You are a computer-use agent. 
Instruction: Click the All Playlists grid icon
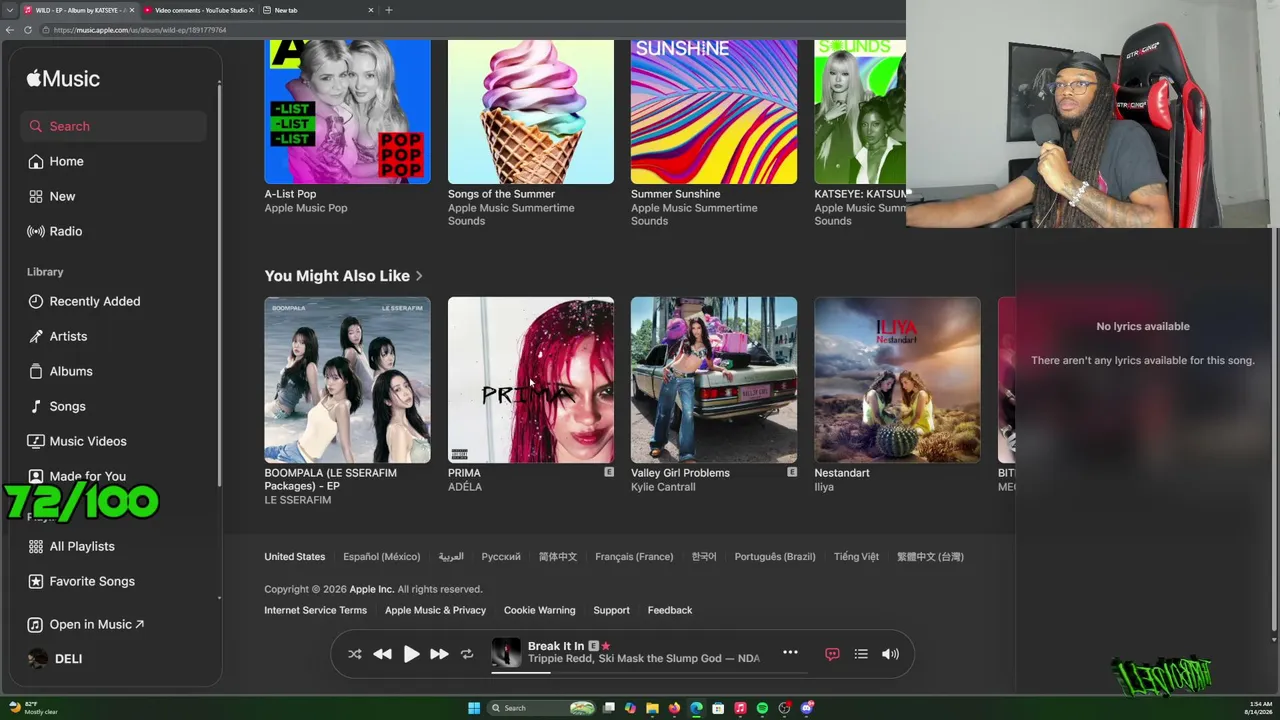pyautogui.click(x=36, y=546)
